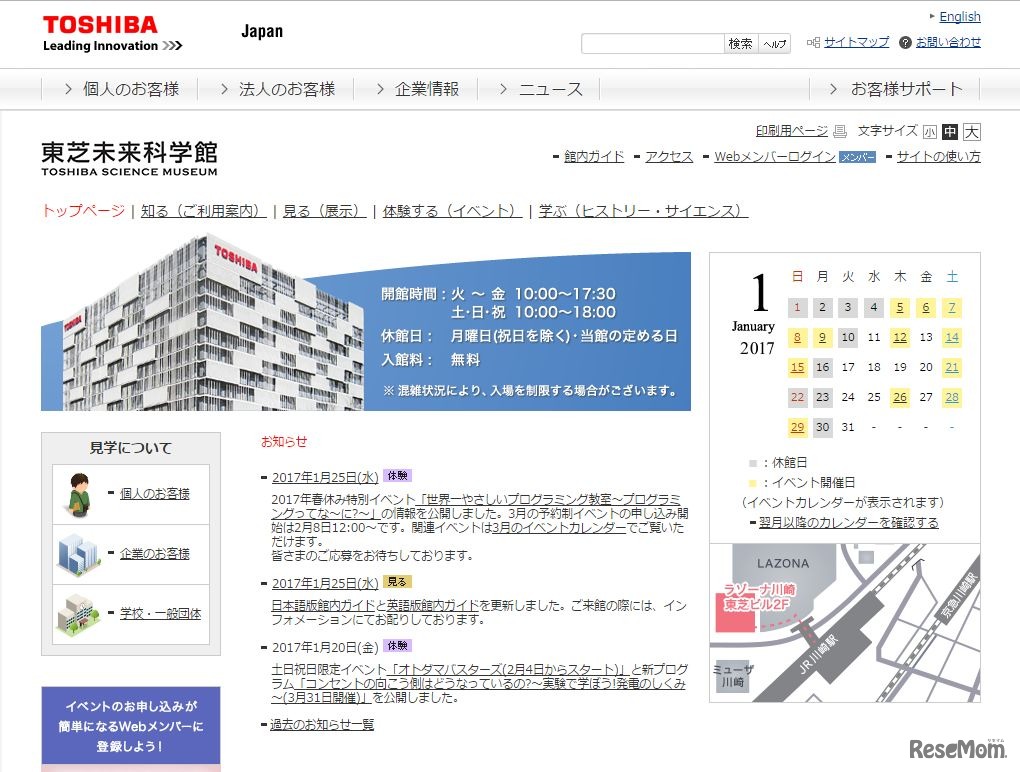Click the TOSHIBA Leading Innovation logo
The height and width of the screenshot is (772, 1020).
[x=113, y=34]
